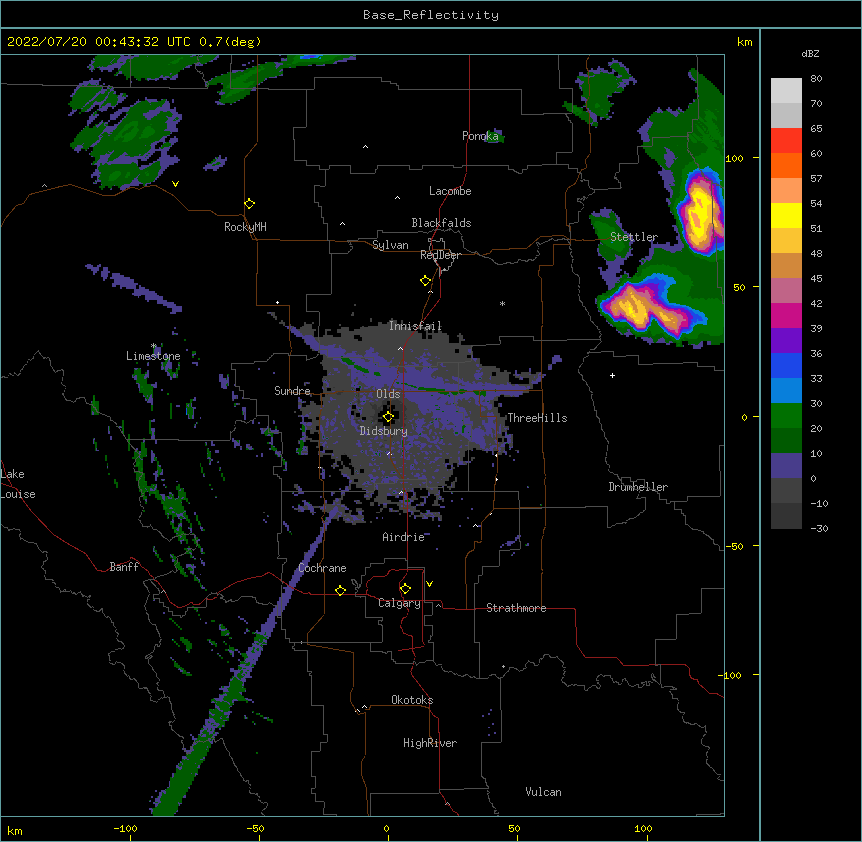This screenshot has width=862, height=842.
Task: Click the Ponoka city label
Action: (x=480, y=136)
